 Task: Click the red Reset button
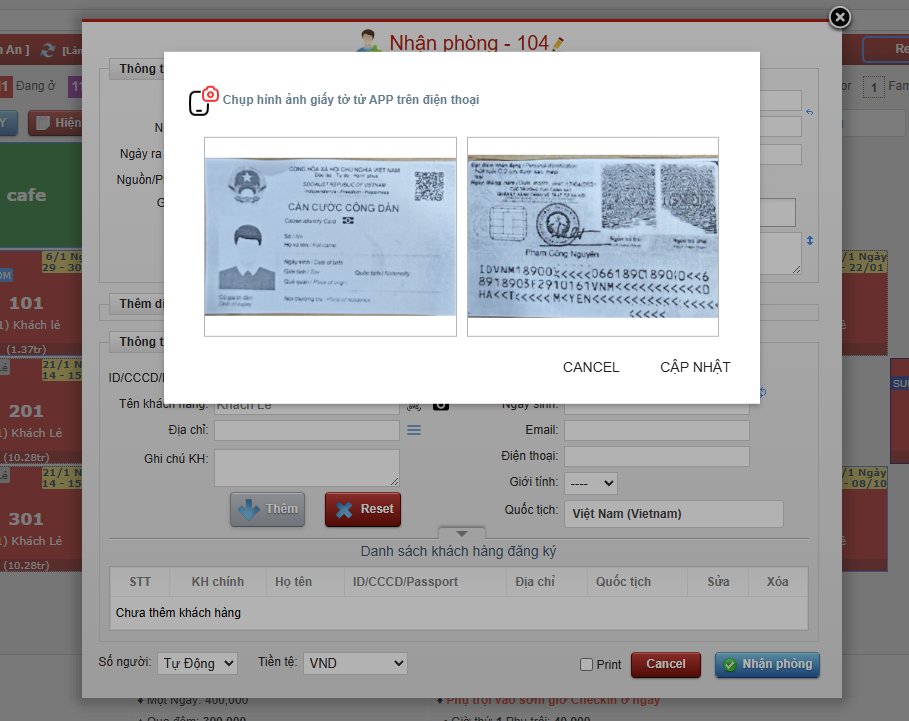362,509
